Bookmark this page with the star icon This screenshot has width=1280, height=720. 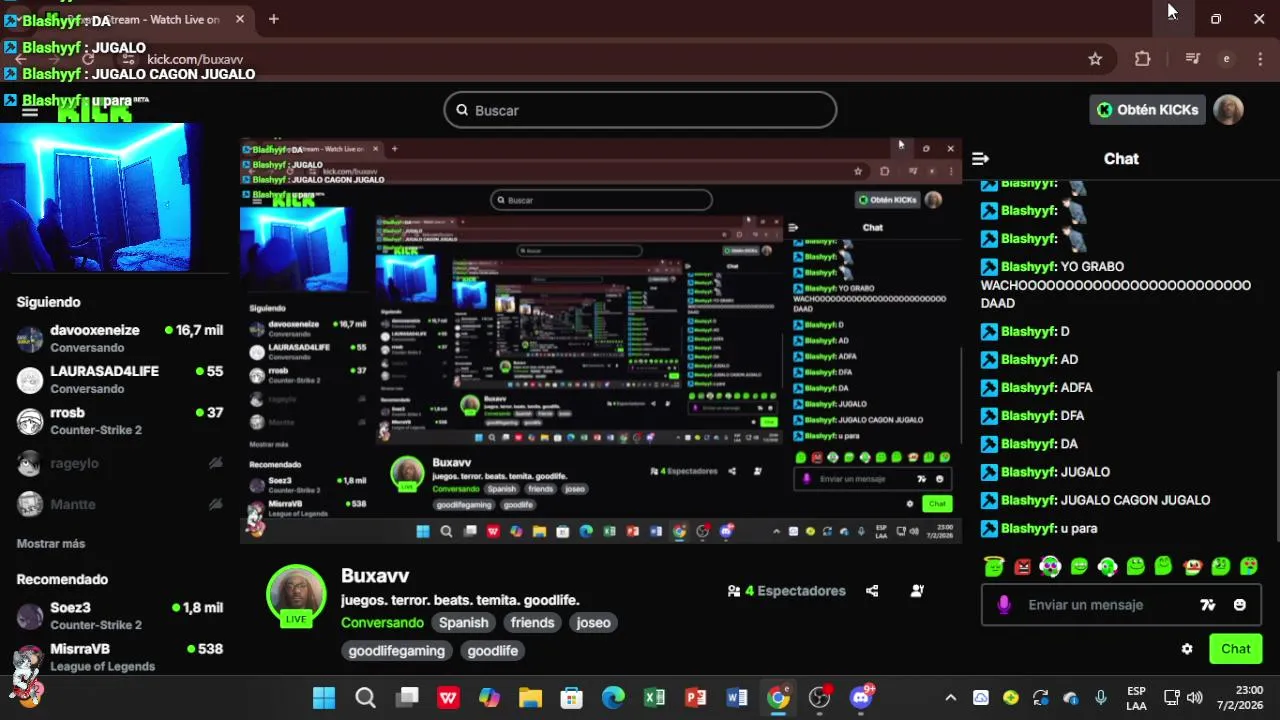pos(1095,59)
